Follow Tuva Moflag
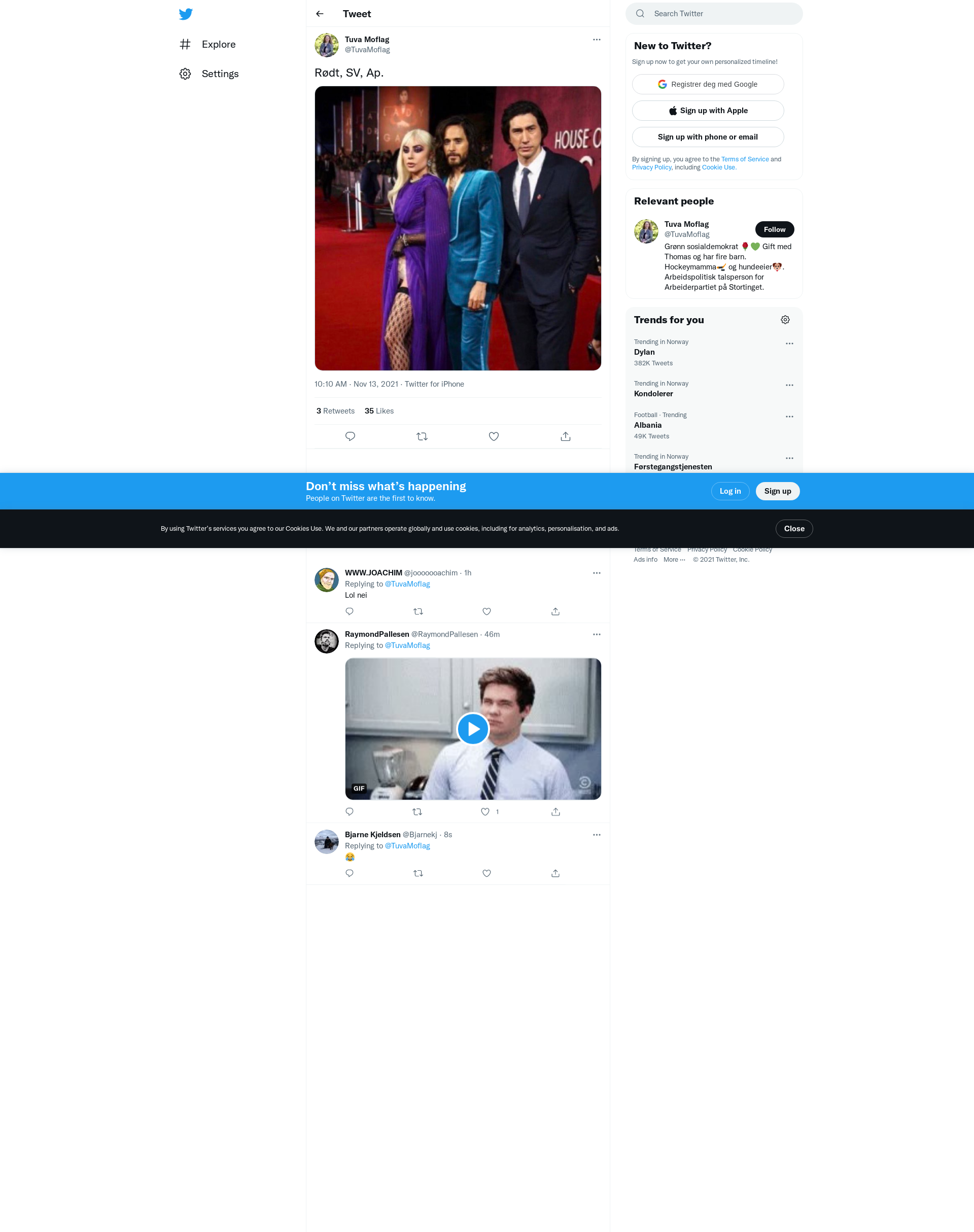The height and width of the screenshot is (1232, 974). 775,229
